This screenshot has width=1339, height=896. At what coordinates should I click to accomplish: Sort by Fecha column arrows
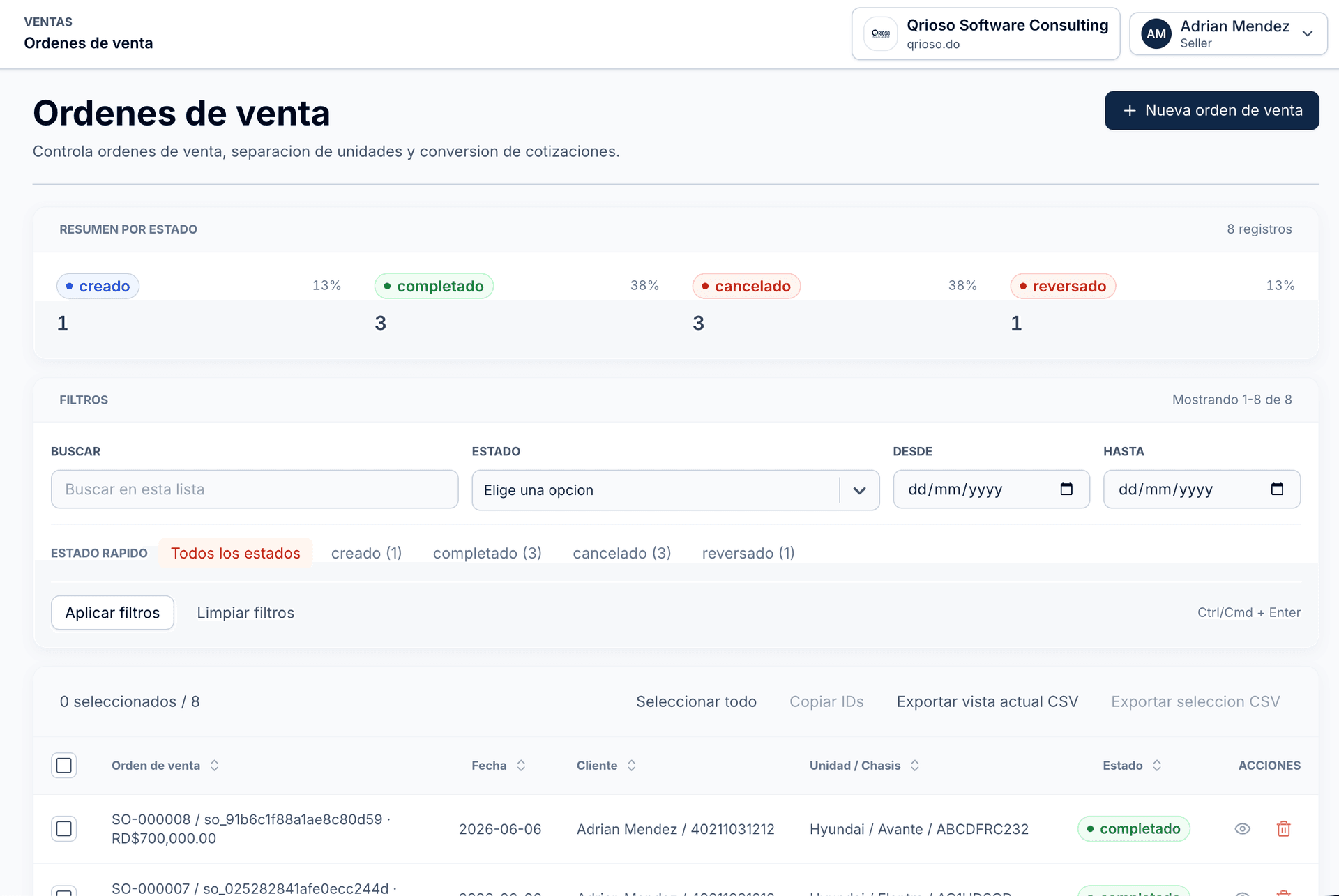click(x=521, y=766)
